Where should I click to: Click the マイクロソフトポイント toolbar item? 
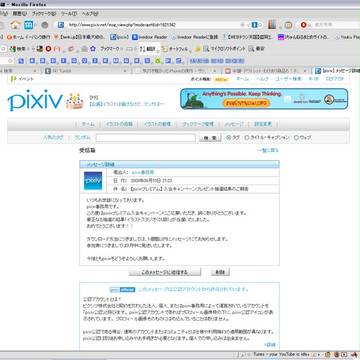(x=224, y=49)
